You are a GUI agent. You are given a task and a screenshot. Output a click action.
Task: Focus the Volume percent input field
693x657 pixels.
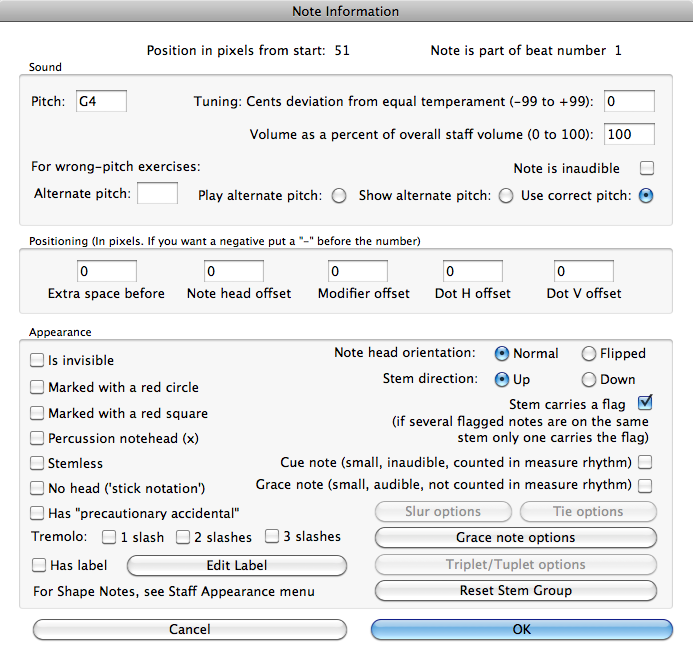pos(629,134)
